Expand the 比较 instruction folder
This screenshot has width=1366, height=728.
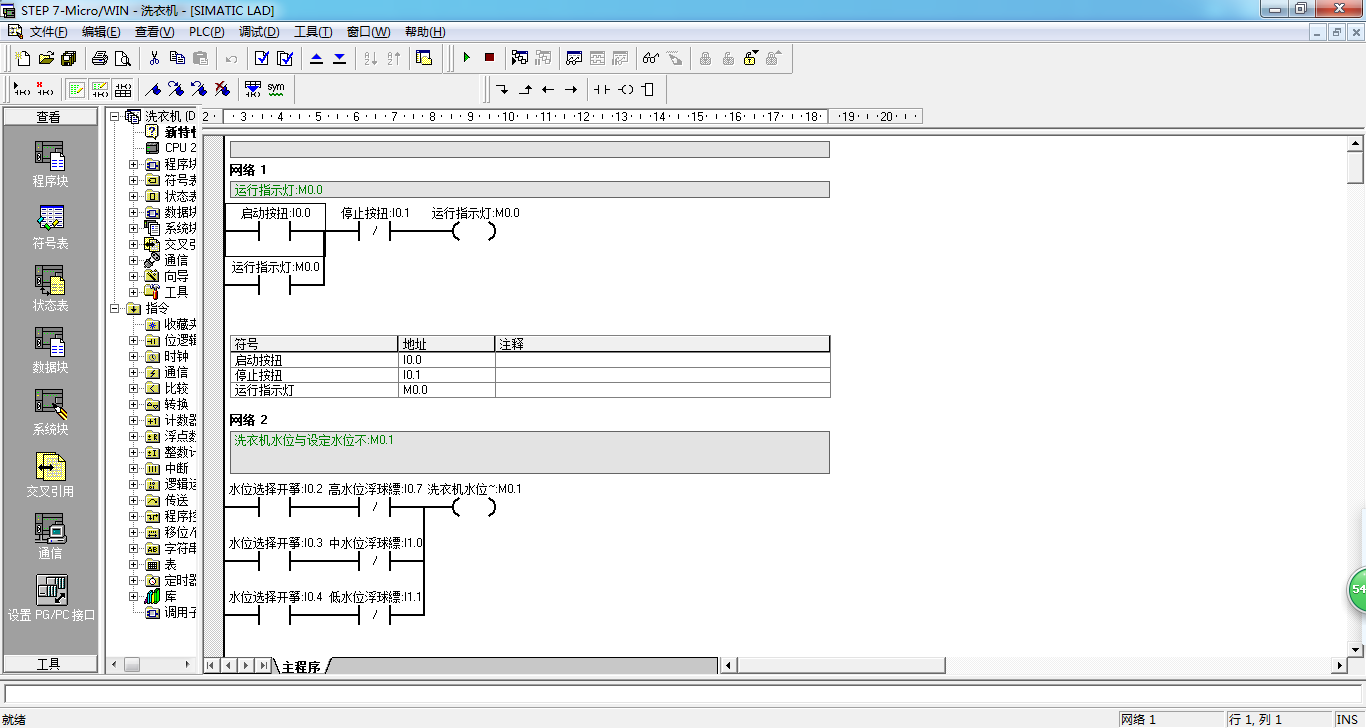point(133,388)
